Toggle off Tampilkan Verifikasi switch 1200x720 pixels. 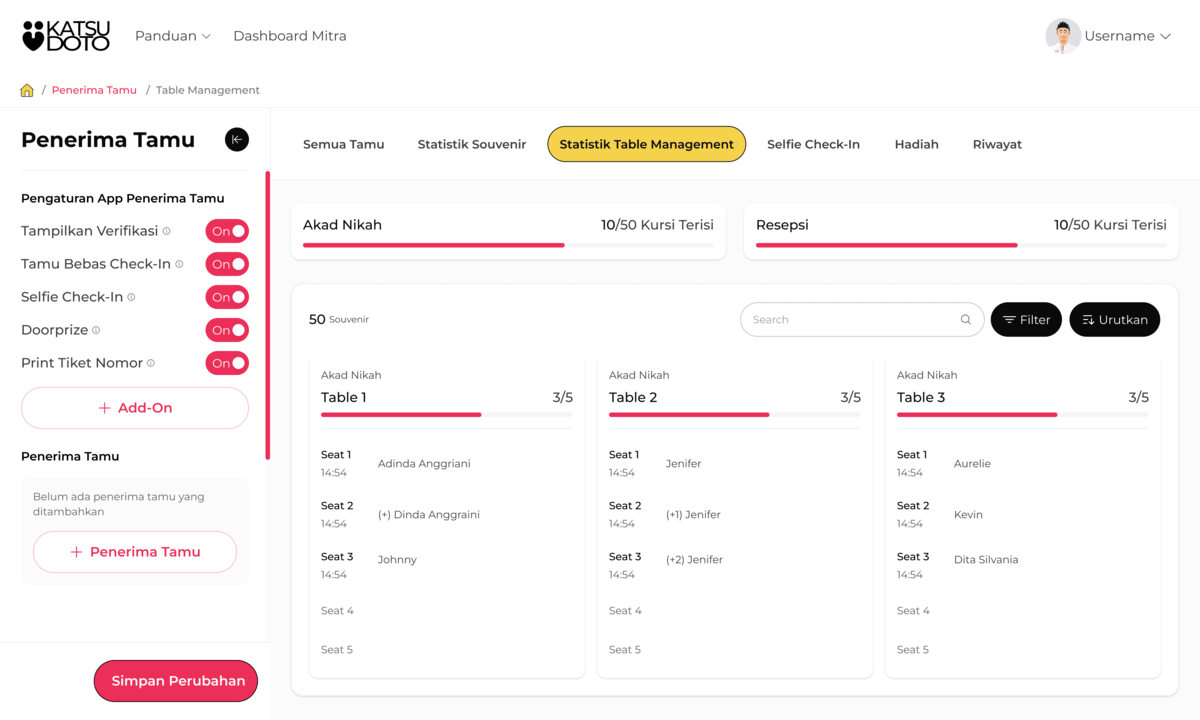click(x=227, y=231)
